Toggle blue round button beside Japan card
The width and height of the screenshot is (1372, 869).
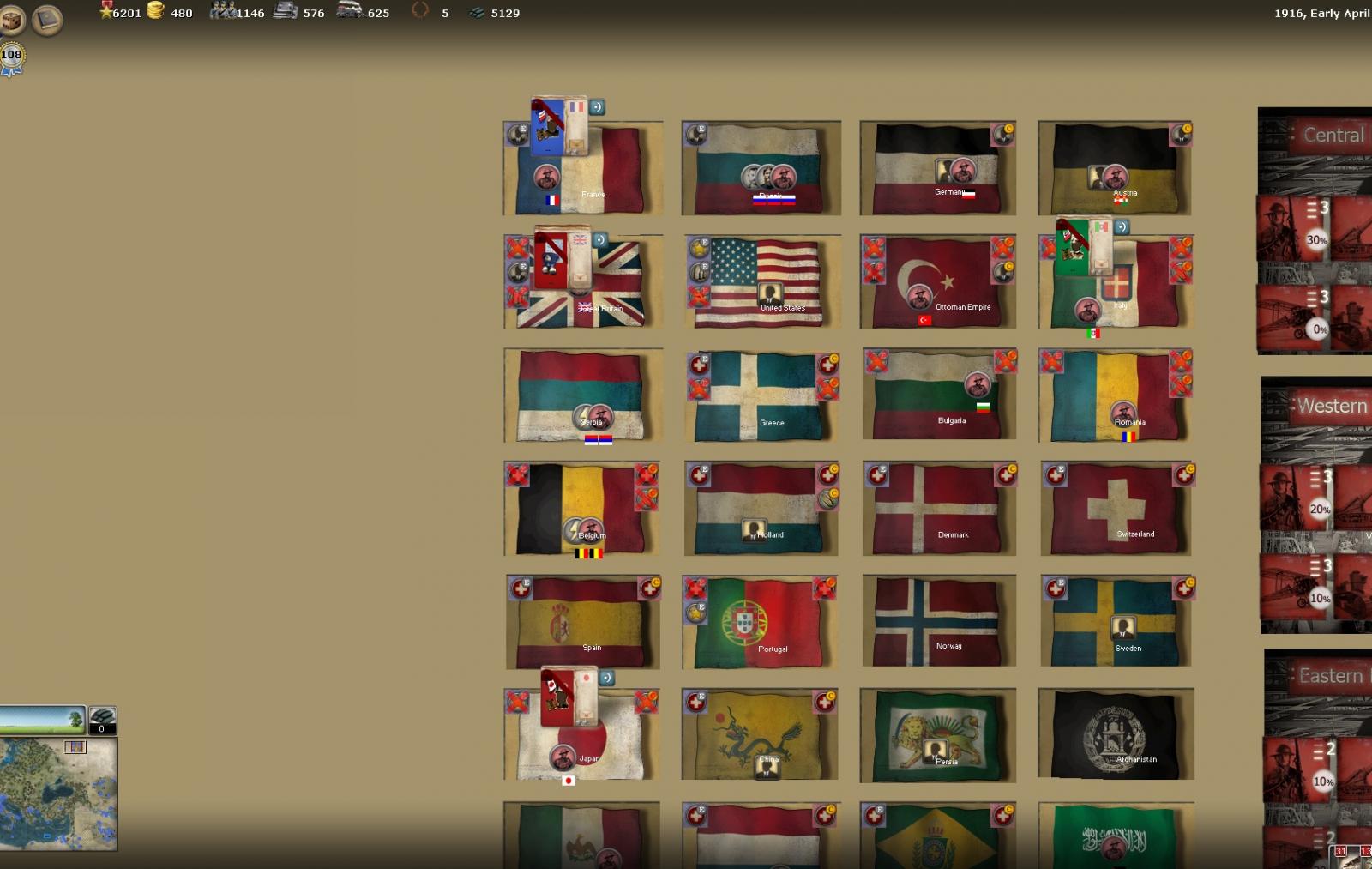tap(606, 678)
